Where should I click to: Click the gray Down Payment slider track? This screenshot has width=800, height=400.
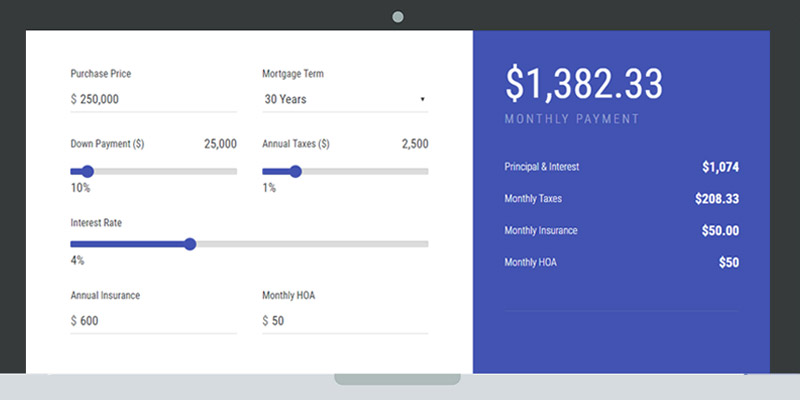pyautogui.click(x=165, y=171)
